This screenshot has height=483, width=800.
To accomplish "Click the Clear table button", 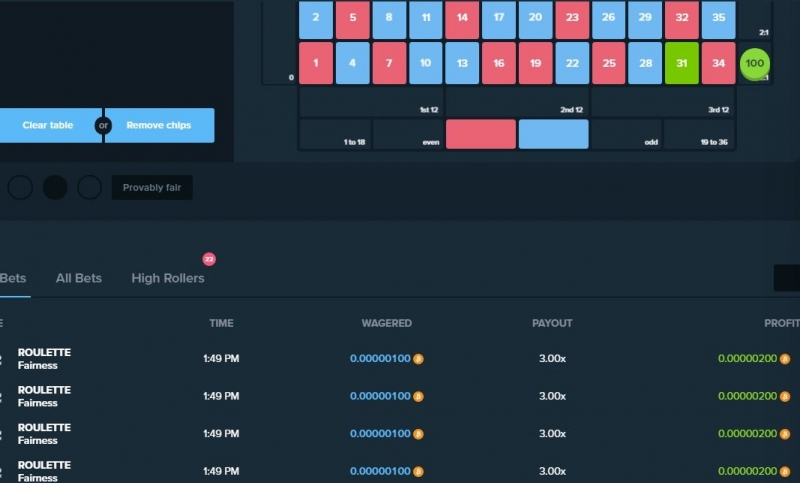I will click(50, 125).
